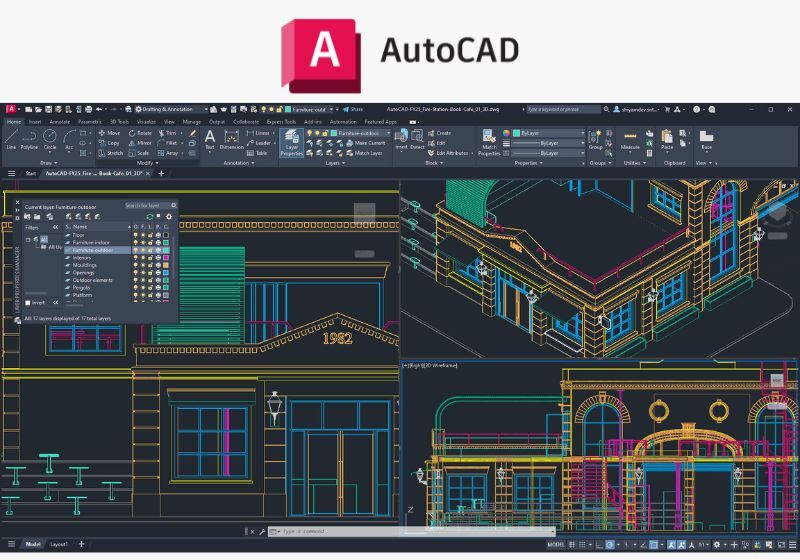
Task: Activate the Stretch tool
Action: pos(110,153)
